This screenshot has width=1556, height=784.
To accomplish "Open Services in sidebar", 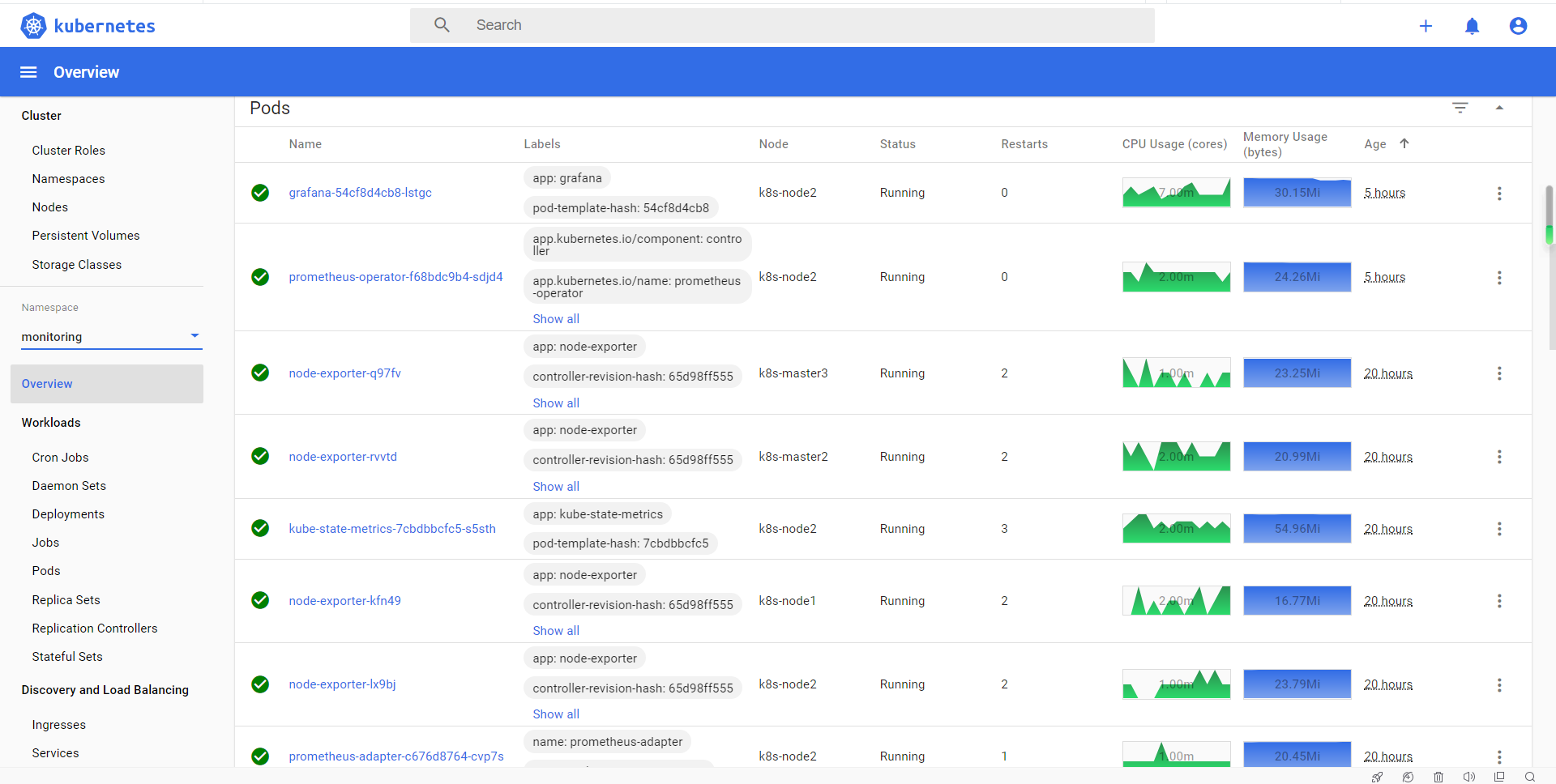I will 56,753.
